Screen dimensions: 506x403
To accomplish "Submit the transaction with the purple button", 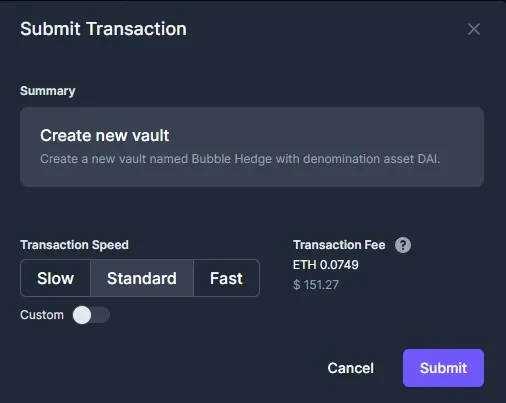I will click(x=443, y=368).
